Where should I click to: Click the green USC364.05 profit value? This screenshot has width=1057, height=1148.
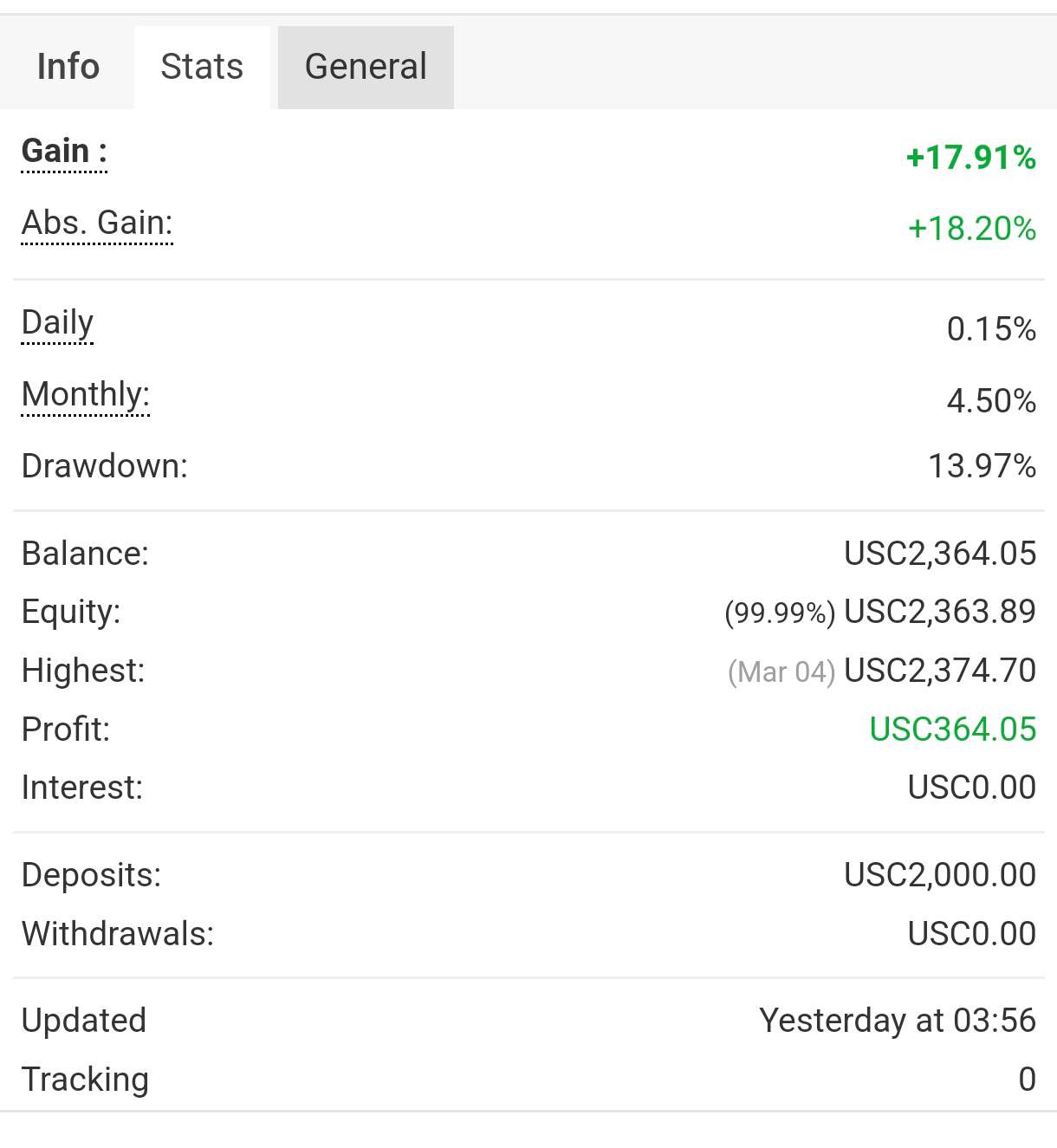tap(952, 730)
